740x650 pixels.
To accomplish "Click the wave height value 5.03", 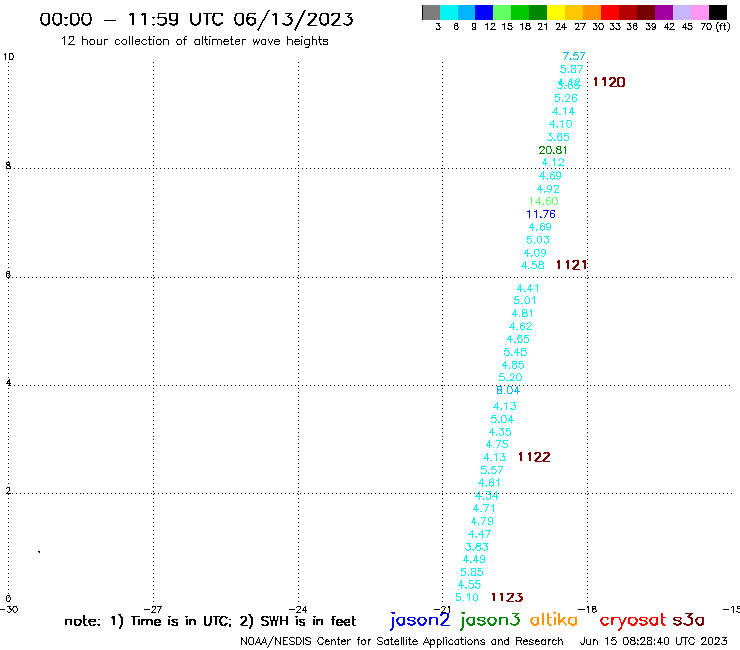I will coord(538,240).
